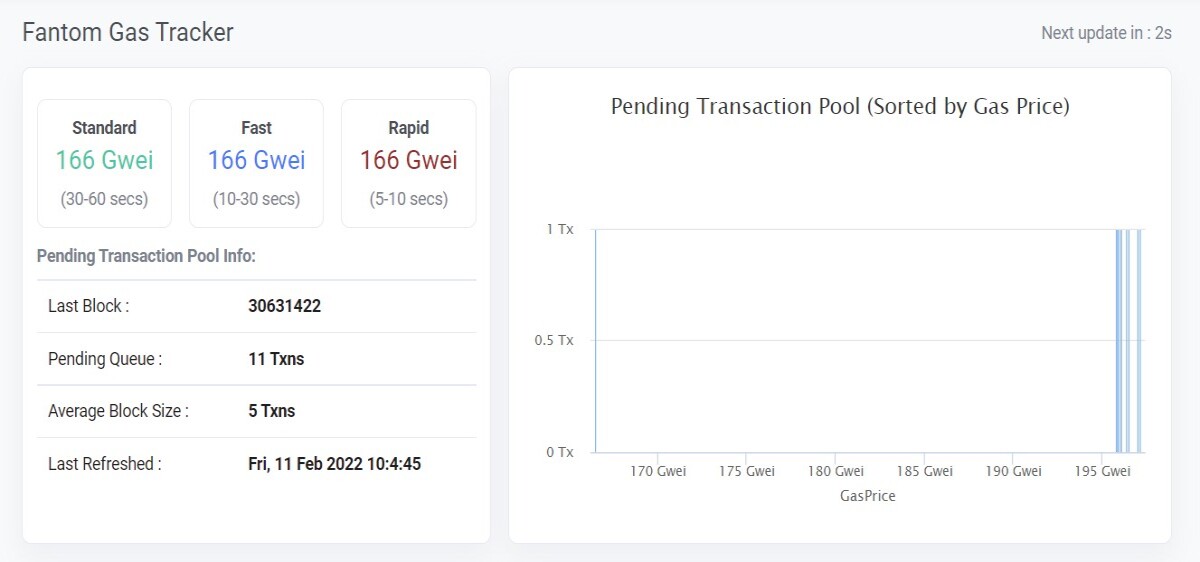Click the last block number 30631422
1200x562 pixels.
coord(284,306)
